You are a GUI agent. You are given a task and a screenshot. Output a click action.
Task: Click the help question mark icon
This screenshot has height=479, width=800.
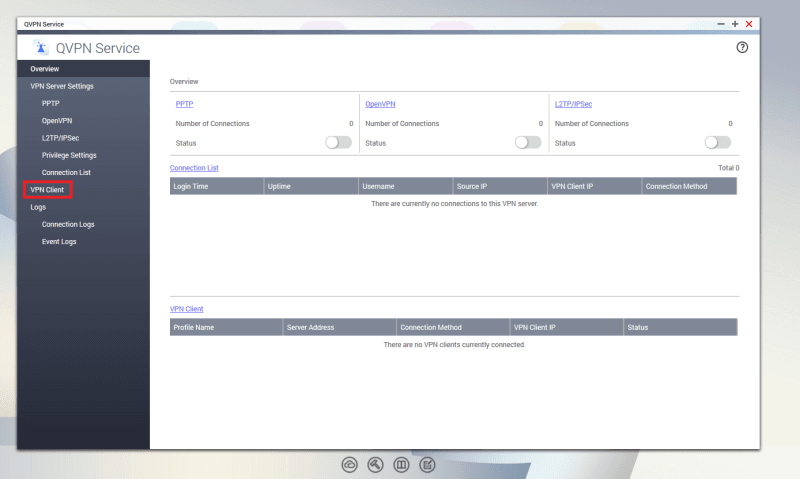click(742, 48)
